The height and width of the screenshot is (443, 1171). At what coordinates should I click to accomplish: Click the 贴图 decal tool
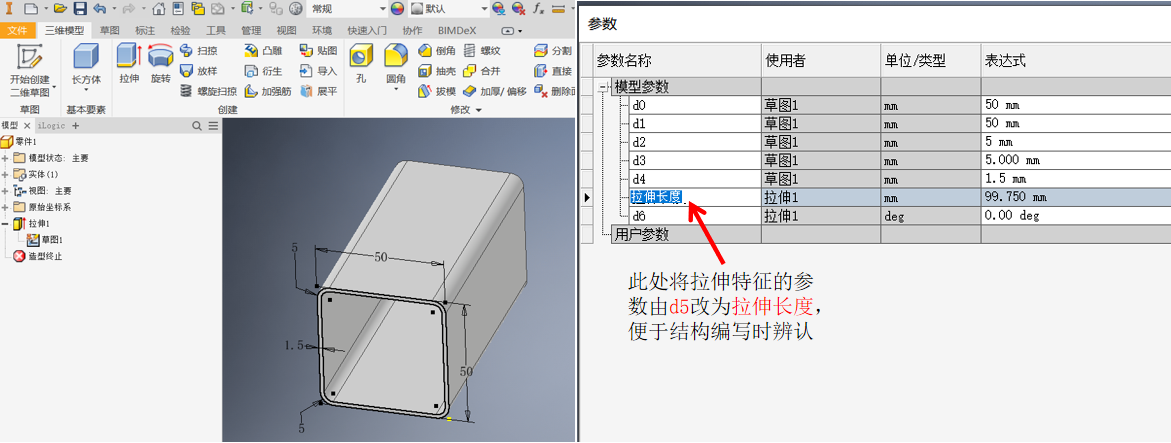pyautogui.click(x=318, y=51)
